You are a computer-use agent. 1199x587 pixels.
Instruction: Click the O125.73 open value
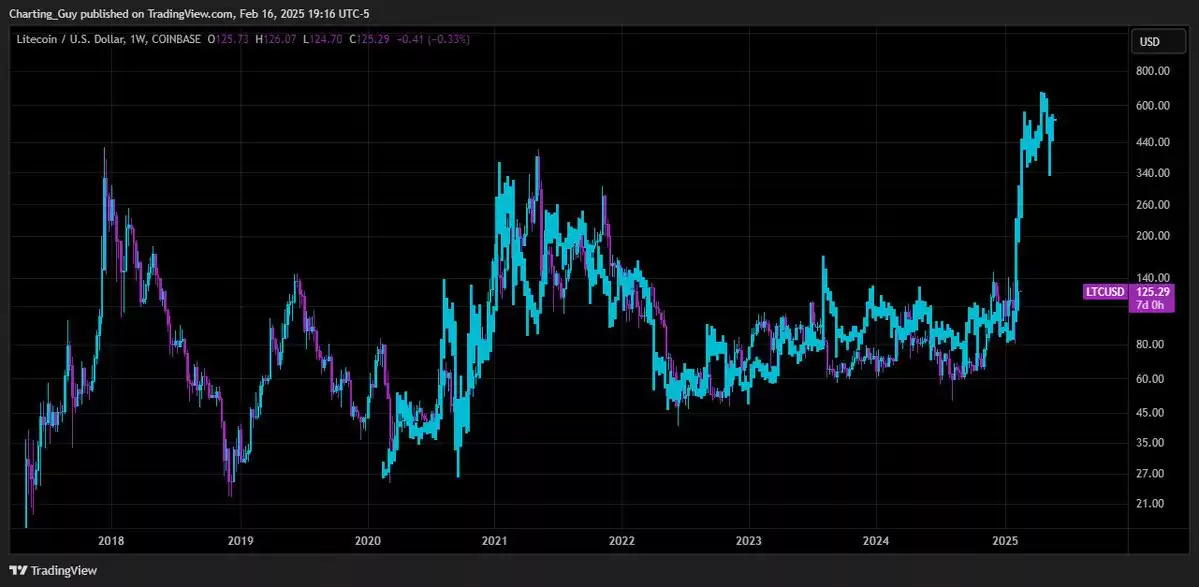tap(229, 38)
